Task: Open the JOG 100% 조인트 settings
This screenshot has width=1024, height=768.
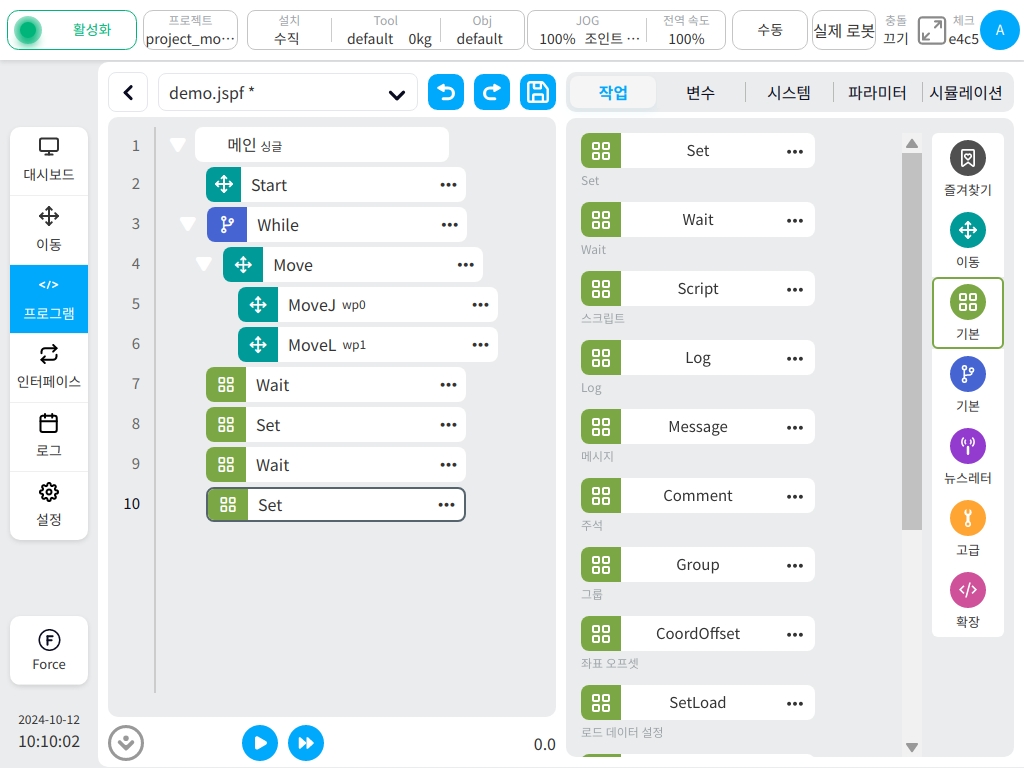Action: 587,30
